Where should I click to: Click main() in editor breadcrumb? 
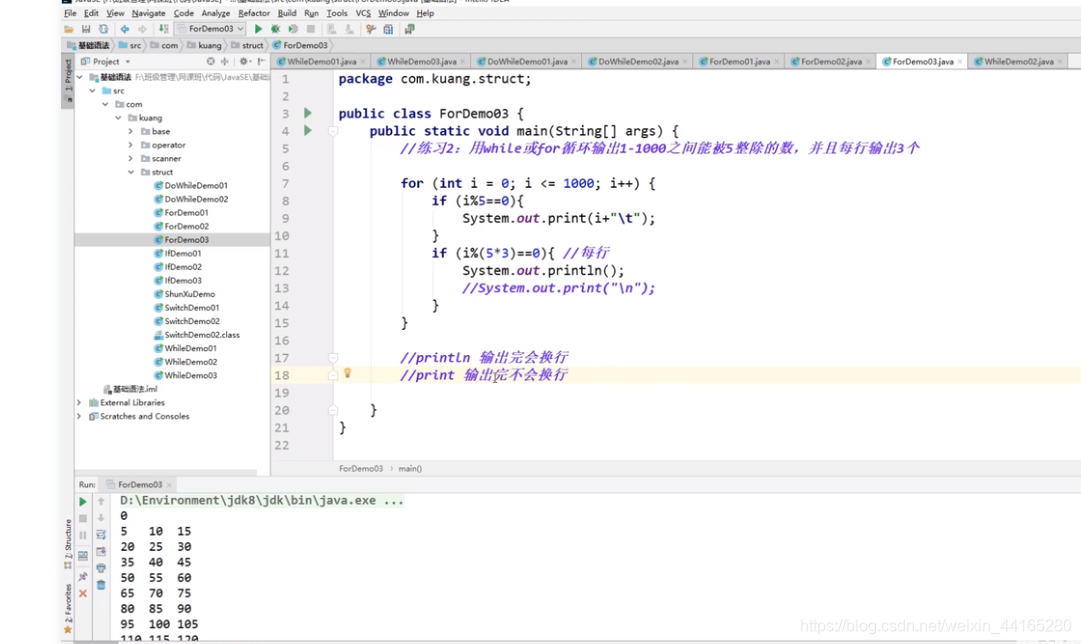(x=410, y=469)
